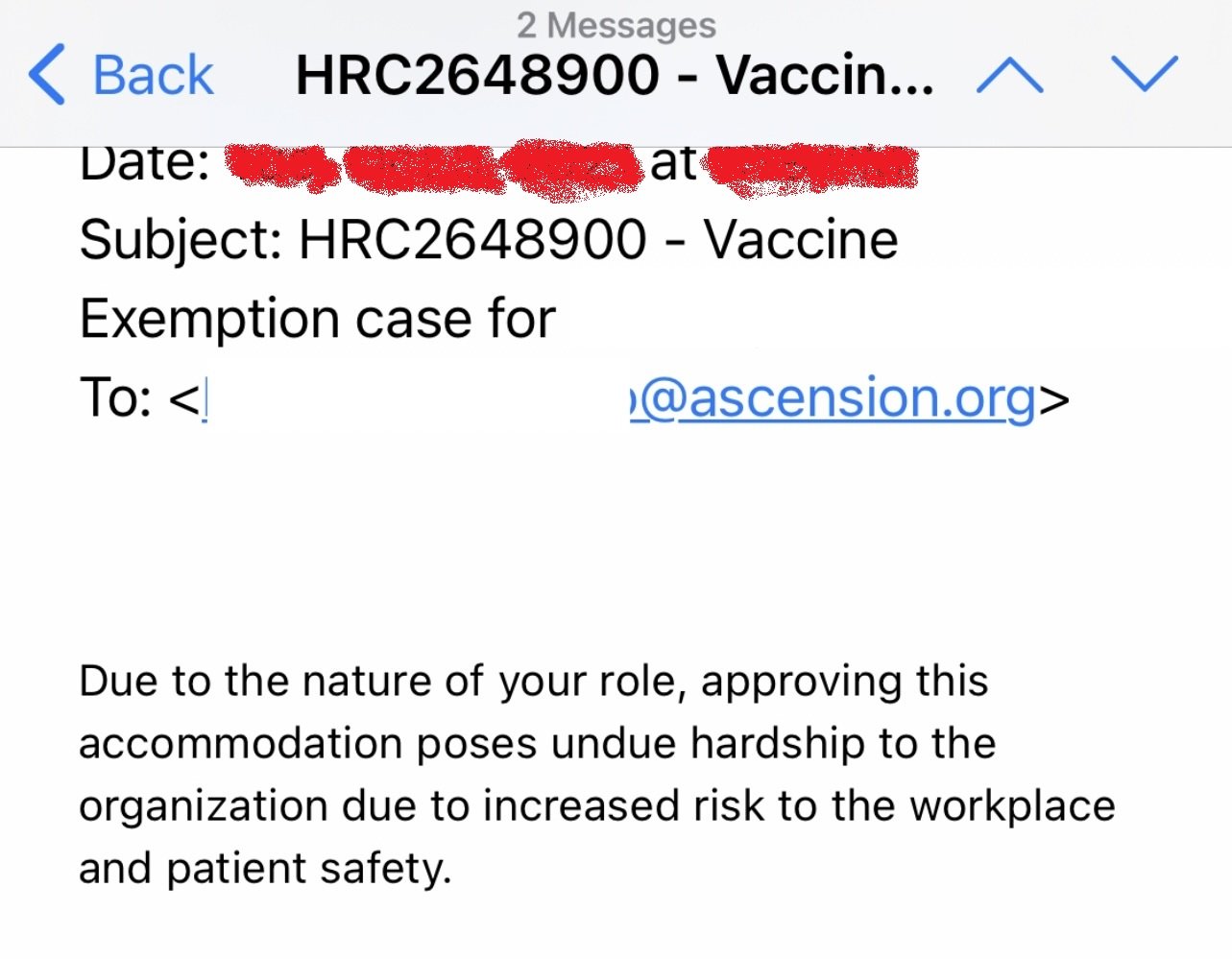
Task: Tap the Back chevron icon
Action: coord(47,75)
